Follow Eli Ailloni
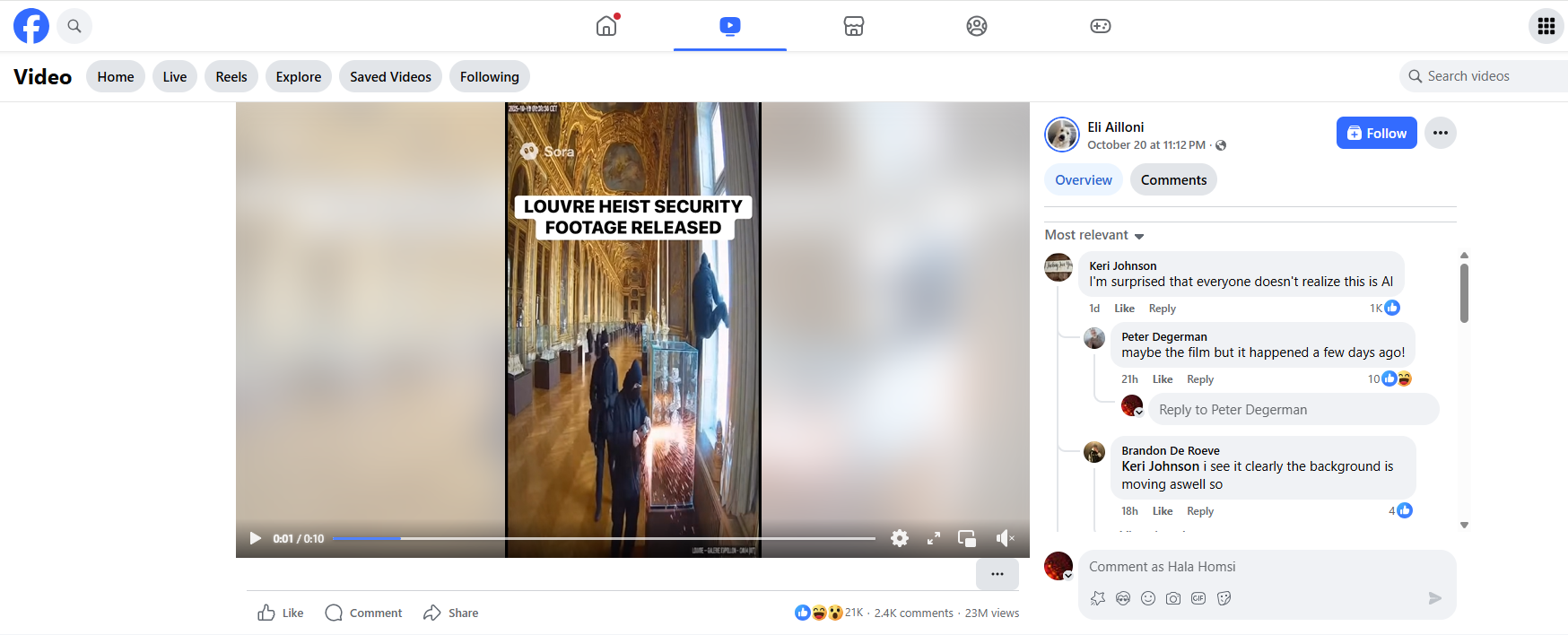The height and width of the screenshot is (635, 1568). point(1376,133)
